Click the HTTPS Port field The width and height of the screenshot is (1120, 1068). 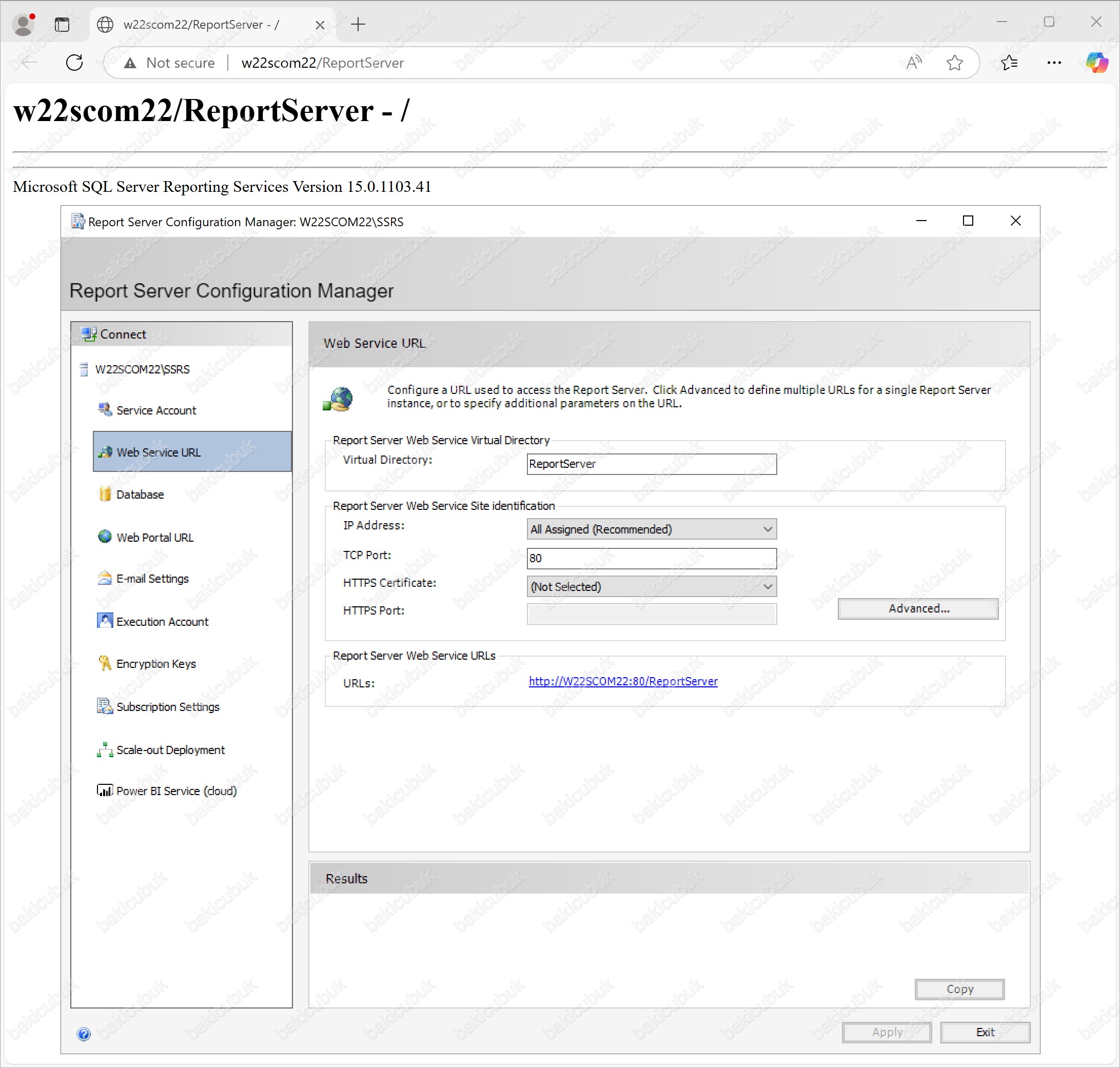pyautogui.click(x=652, y=614)
